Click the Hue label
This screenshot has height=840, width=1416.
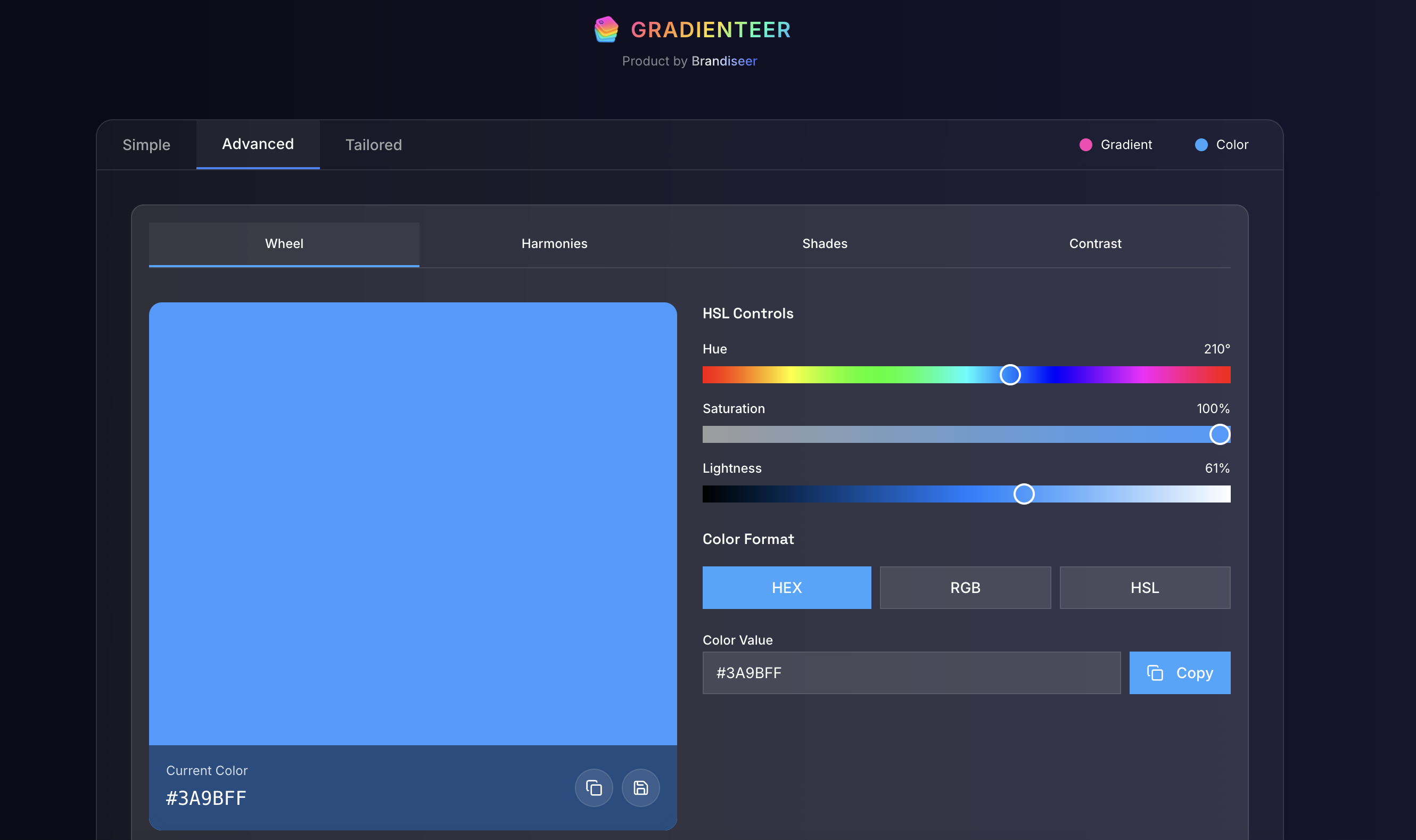point(715,349)
